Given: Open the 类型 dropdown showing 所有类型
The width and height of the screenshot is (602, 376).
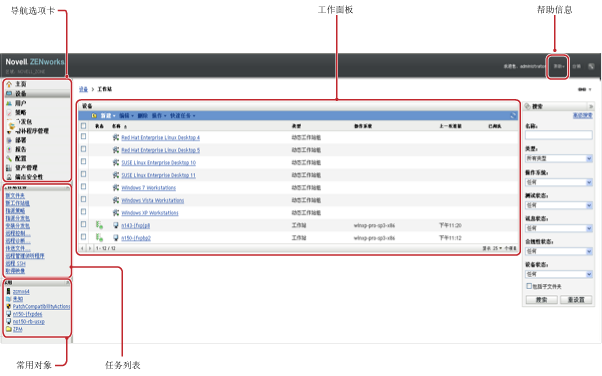Looking at the screenshot, I should (x=559, y=158).
